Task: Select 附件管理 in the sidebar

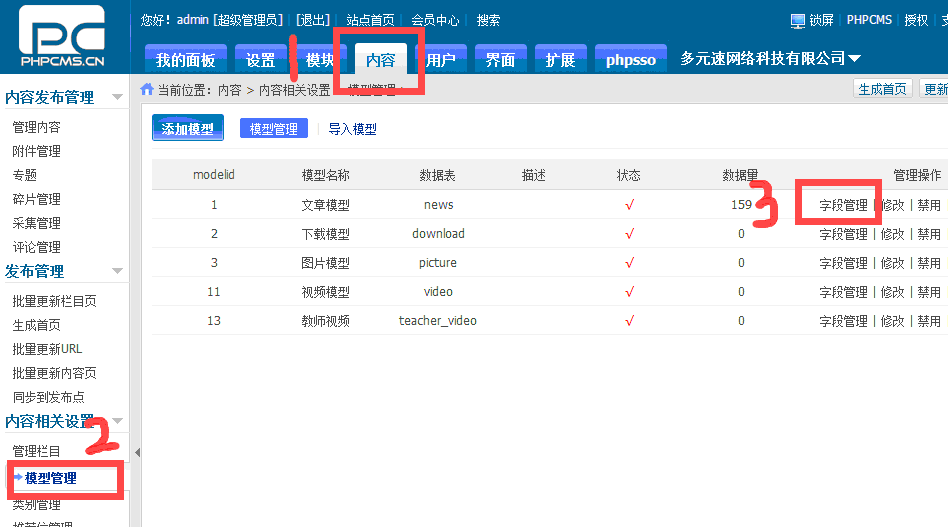Action: point(36,151)
